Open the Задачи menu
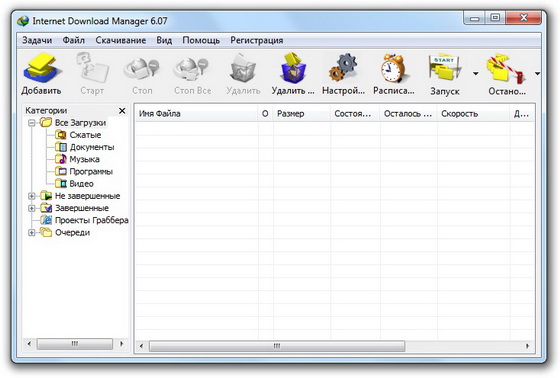The height and width of the screenshot is (378, 560). click(x=37, y=40)
